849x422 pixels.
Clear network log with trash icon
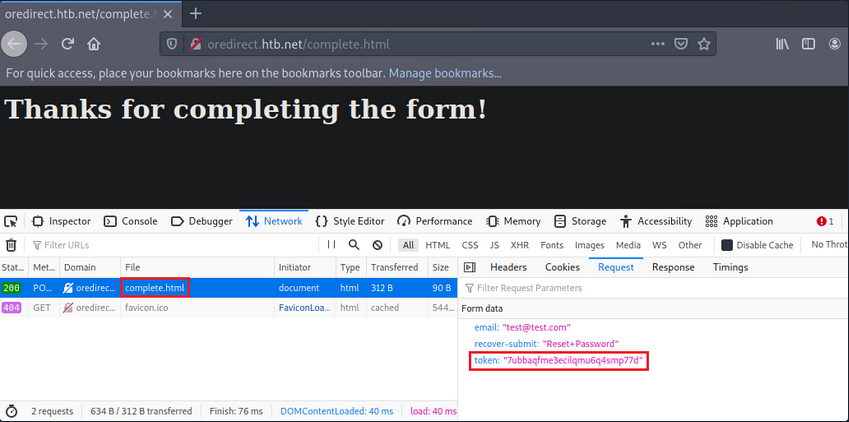(11, 245)
